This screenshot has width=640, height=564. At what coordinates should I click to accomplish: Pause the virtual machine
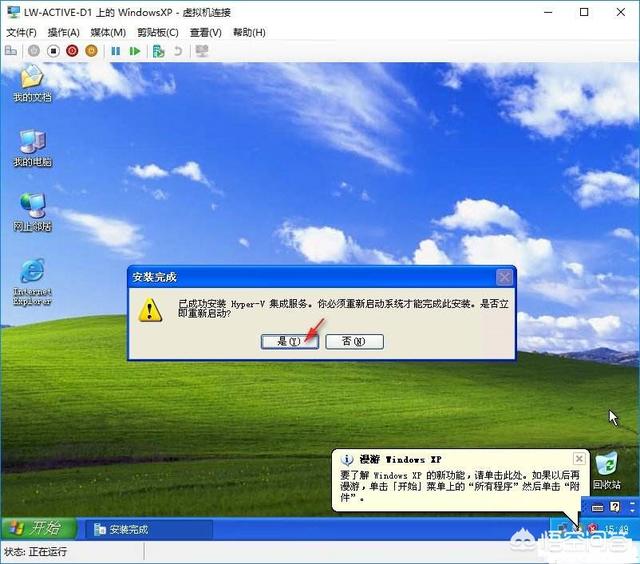coord(116,51)
